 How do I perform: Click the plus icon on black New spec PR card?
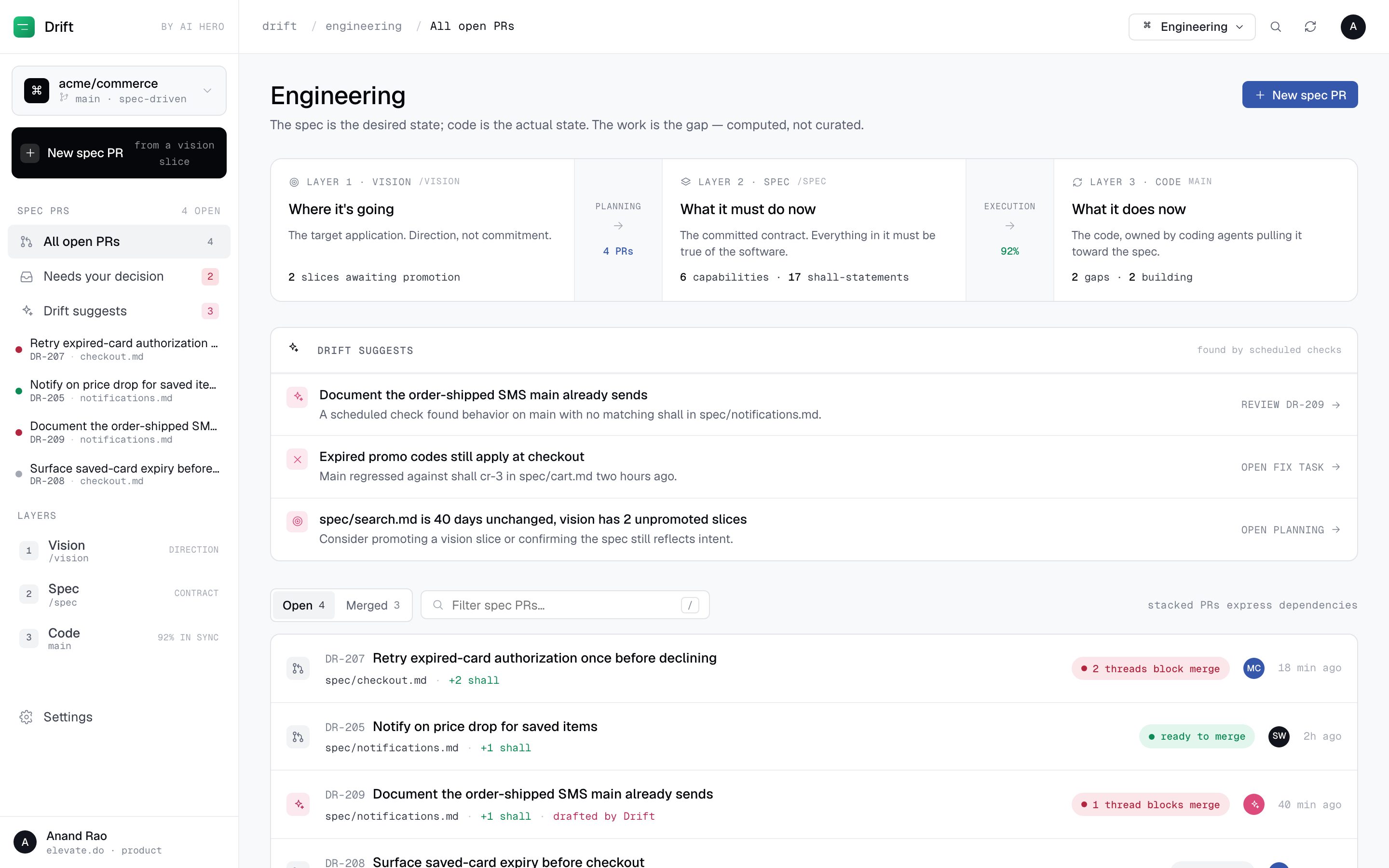coord(30,153)
